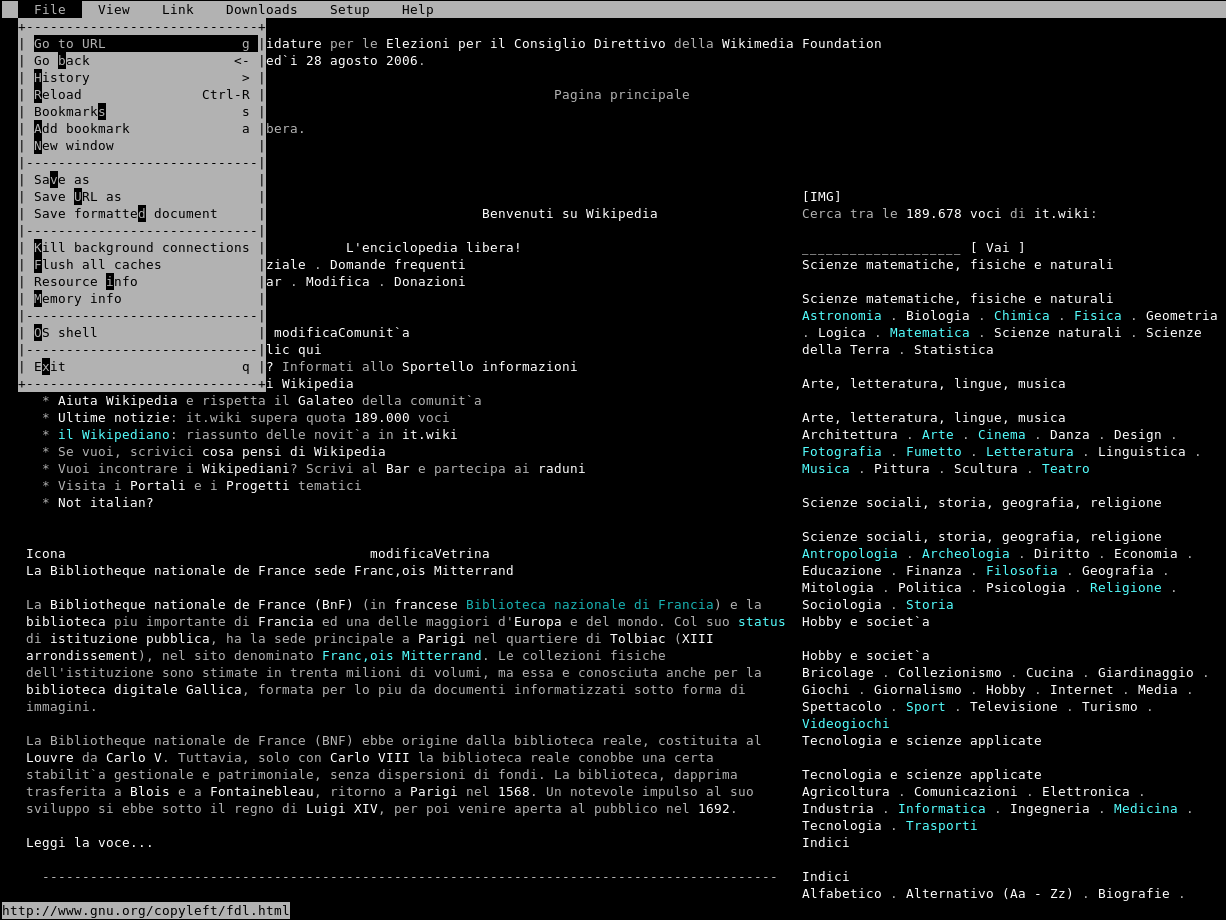This screenshot has width=1226, height=920.
Task: Choose Add bookmark entry
Action: (142, 129)
